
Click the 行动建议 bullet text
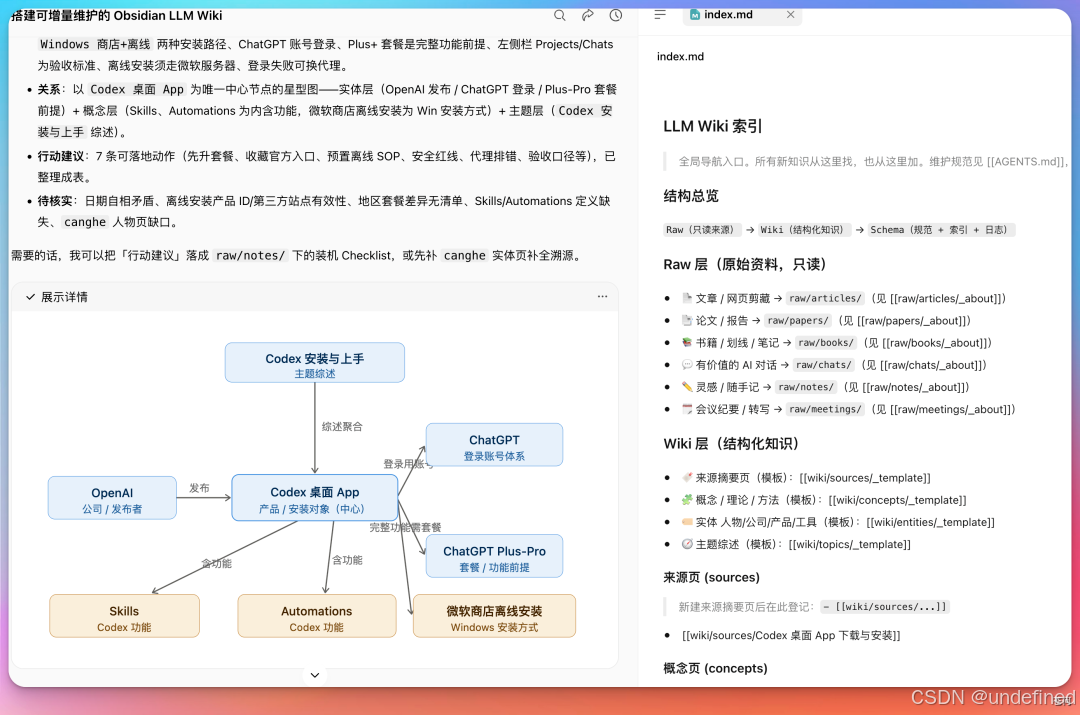coord(326,166)
